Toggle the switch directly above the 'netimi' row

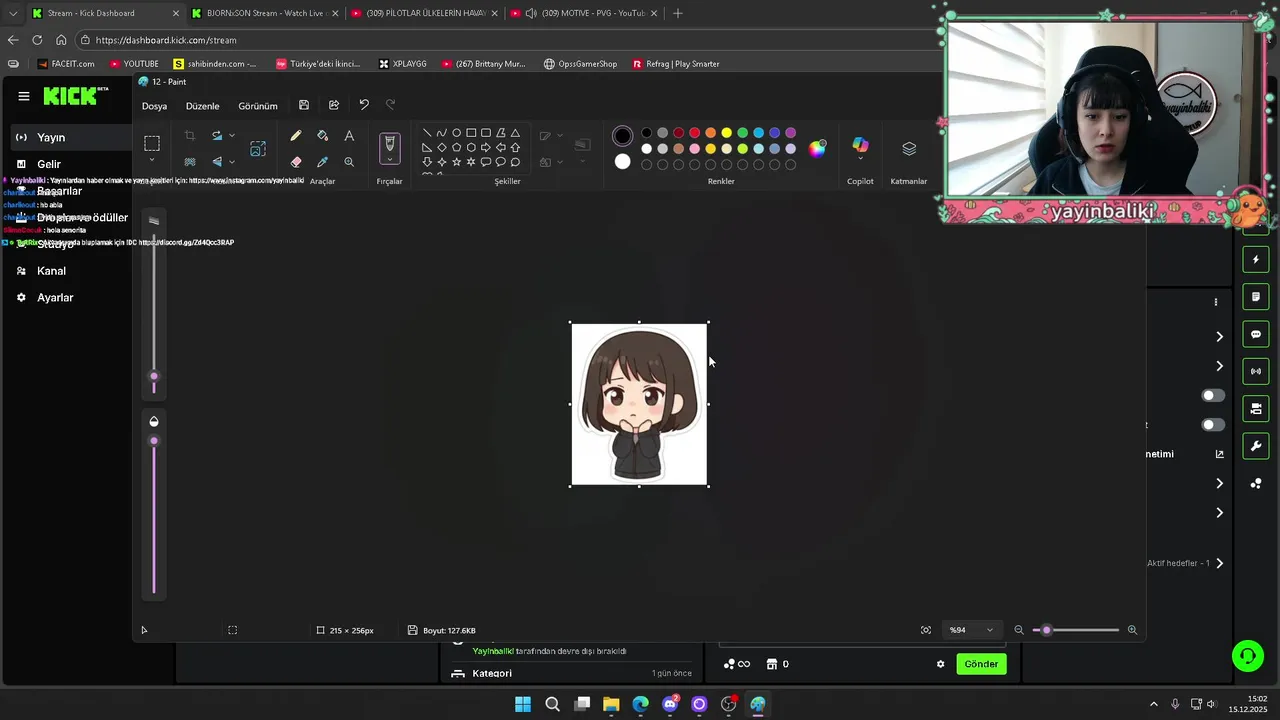tap(1212, 425)
